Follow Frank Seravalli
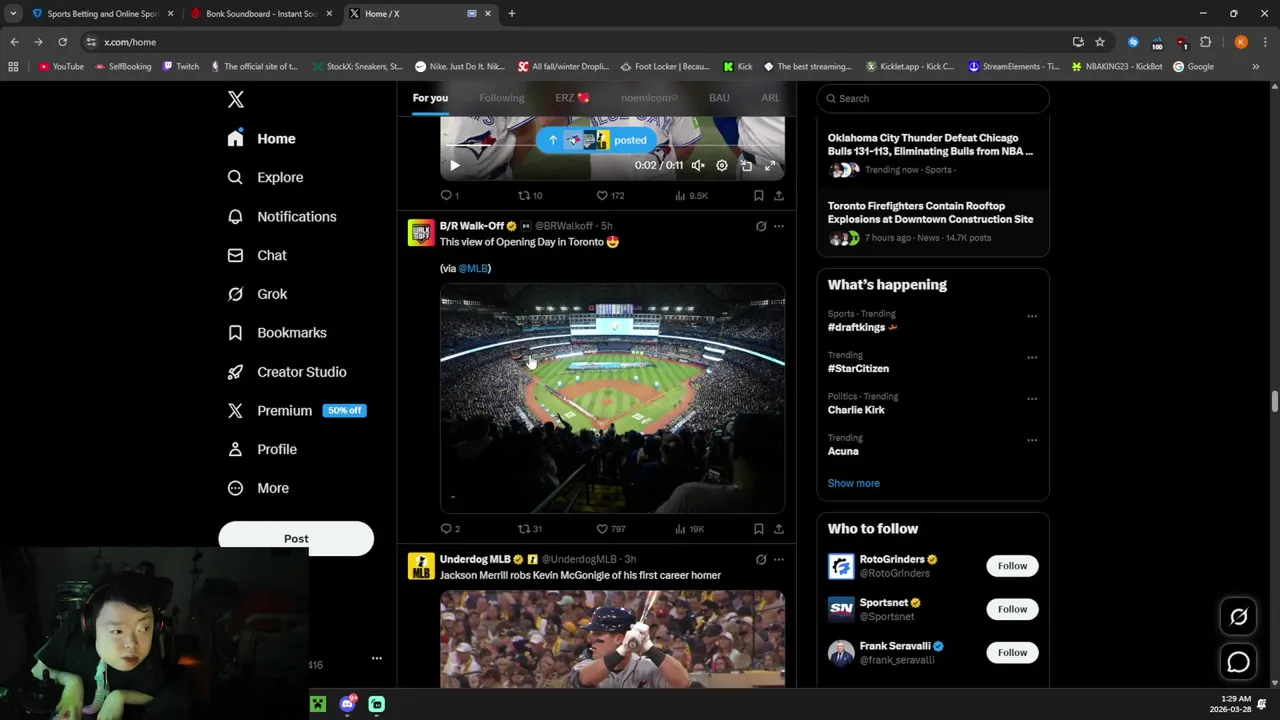Viewport: 1280px width, 720px height. pos(1012,652)
